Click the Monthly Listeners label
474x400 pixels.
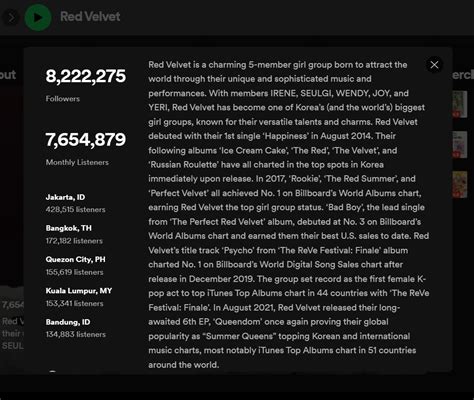tap(77, 162)
